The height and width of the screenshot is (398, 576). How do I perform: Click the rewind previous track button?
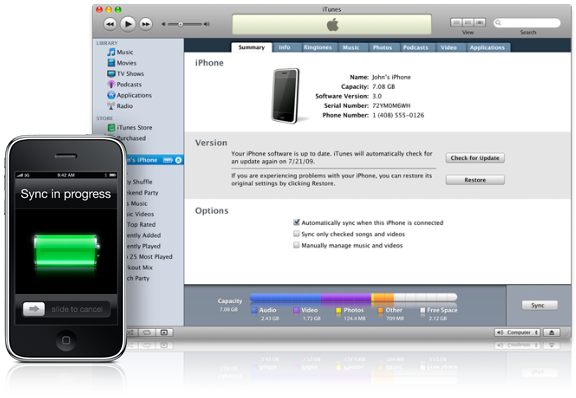click(x=110, y=24)
